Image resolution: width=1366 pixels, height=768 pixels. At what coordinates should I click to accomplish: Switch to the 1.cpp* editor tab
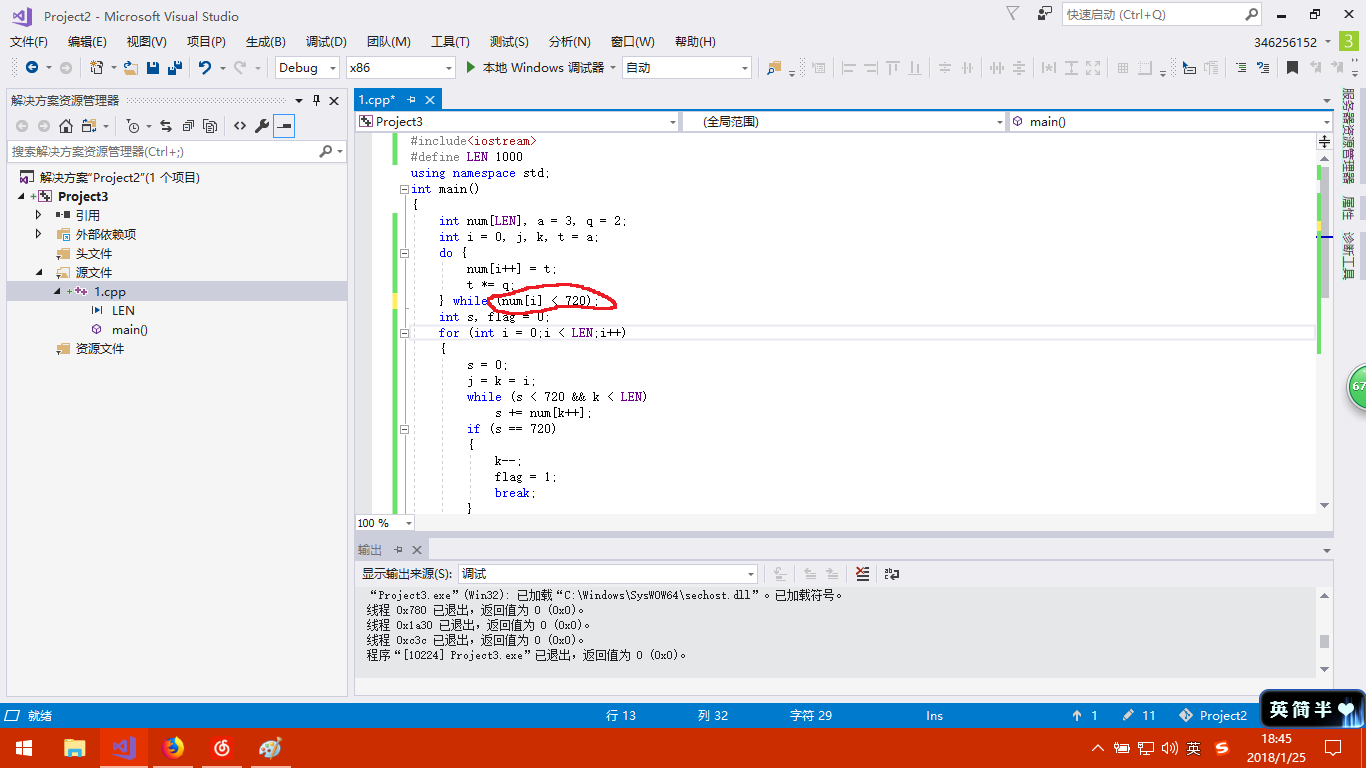coord(378,100)
